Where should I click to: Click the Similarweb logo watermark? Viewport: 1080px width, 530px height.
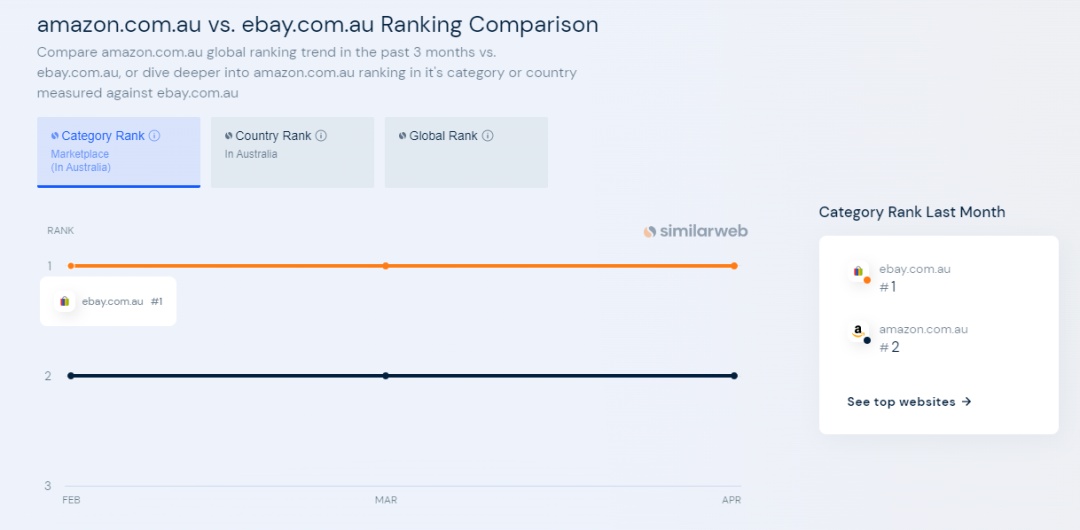(x=696, y=232)
